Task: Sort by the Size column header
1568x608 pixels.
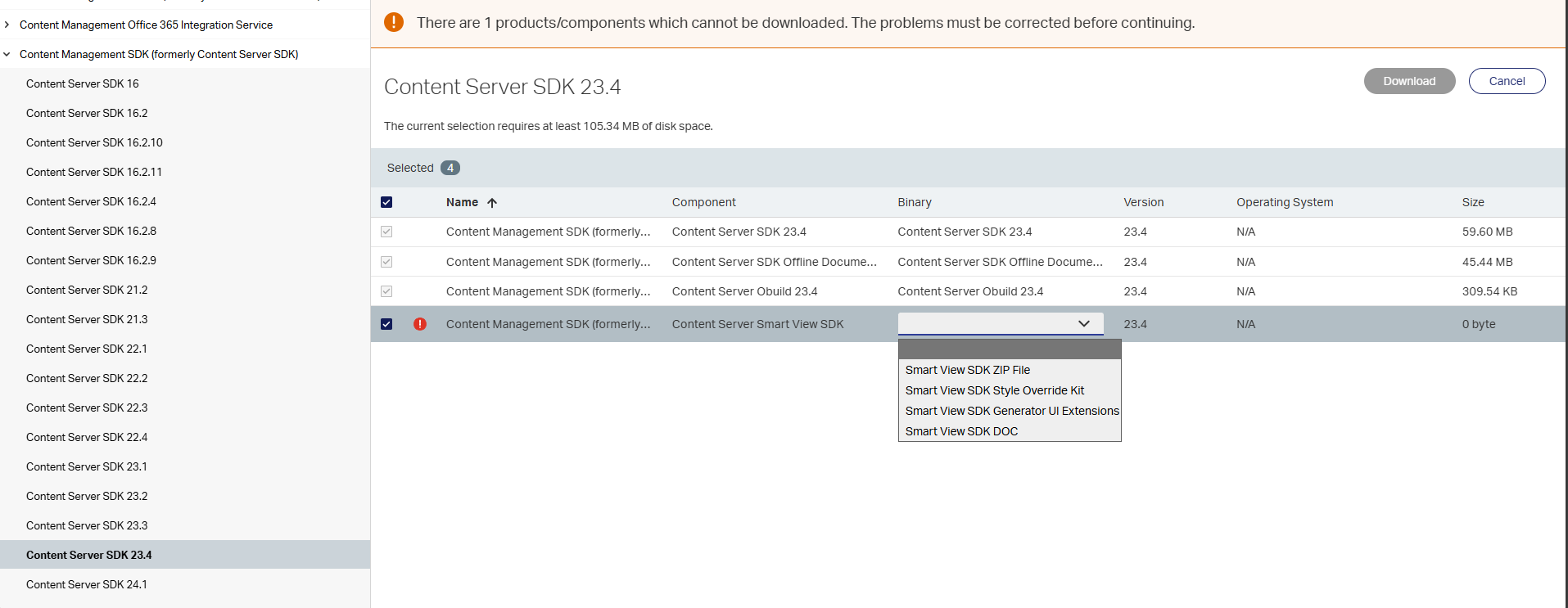Action: point(1473,202)
